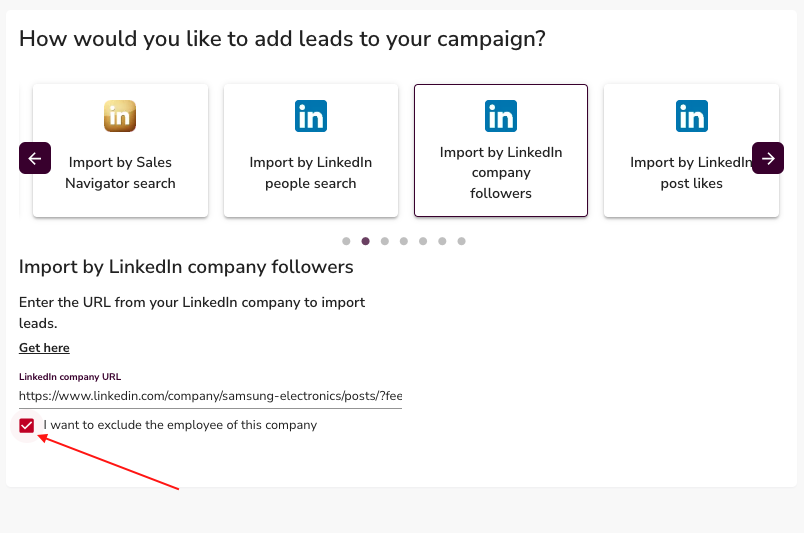Click LinkedIn icon on post likes card
The width and height of the screenshot is (804, 533).
pos(691,116)
